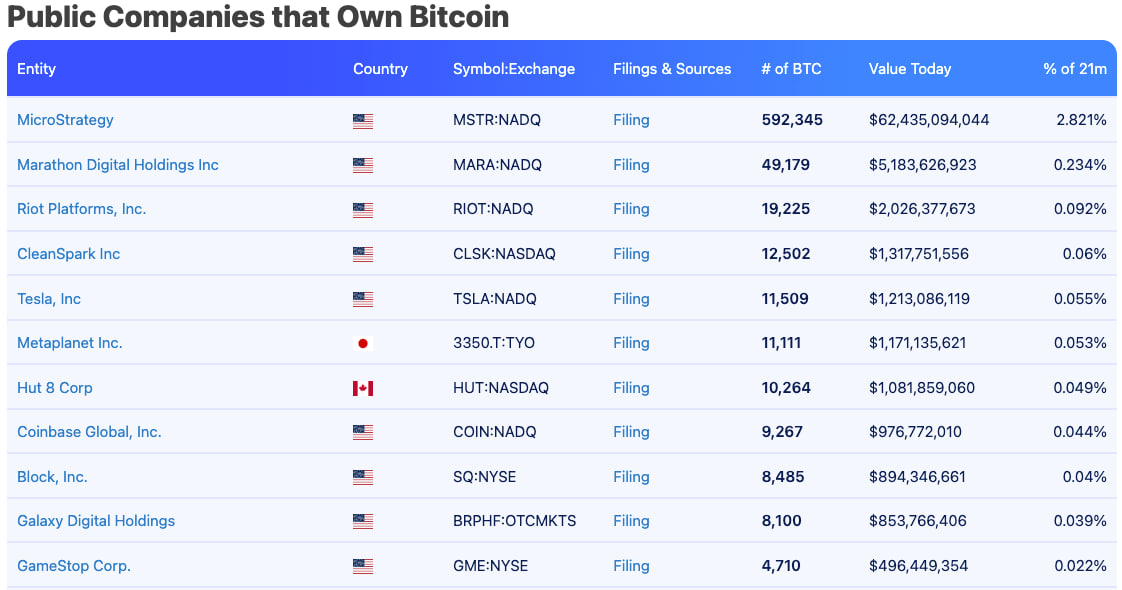This screenshot has height=590, width=1122.
Task: Open the Metaplanet Inc. entity link
Action: tap(70, 343)
